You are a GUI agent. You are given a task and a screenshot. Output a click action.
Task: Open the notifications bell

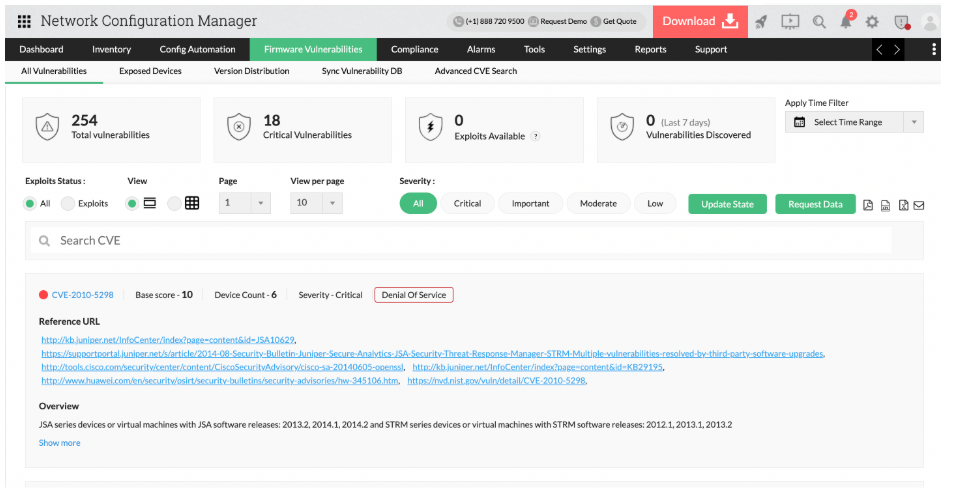[x=846, y=21]
